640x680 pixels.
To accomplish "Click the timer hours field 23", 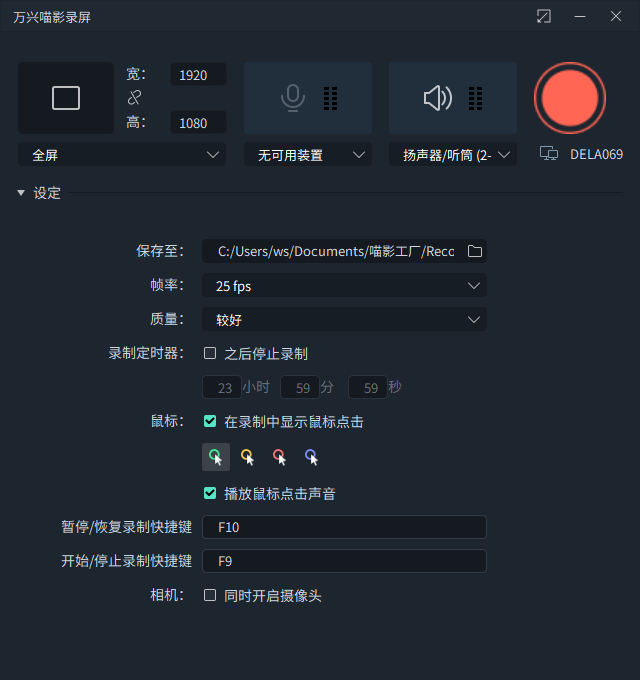I will (222, 387).
